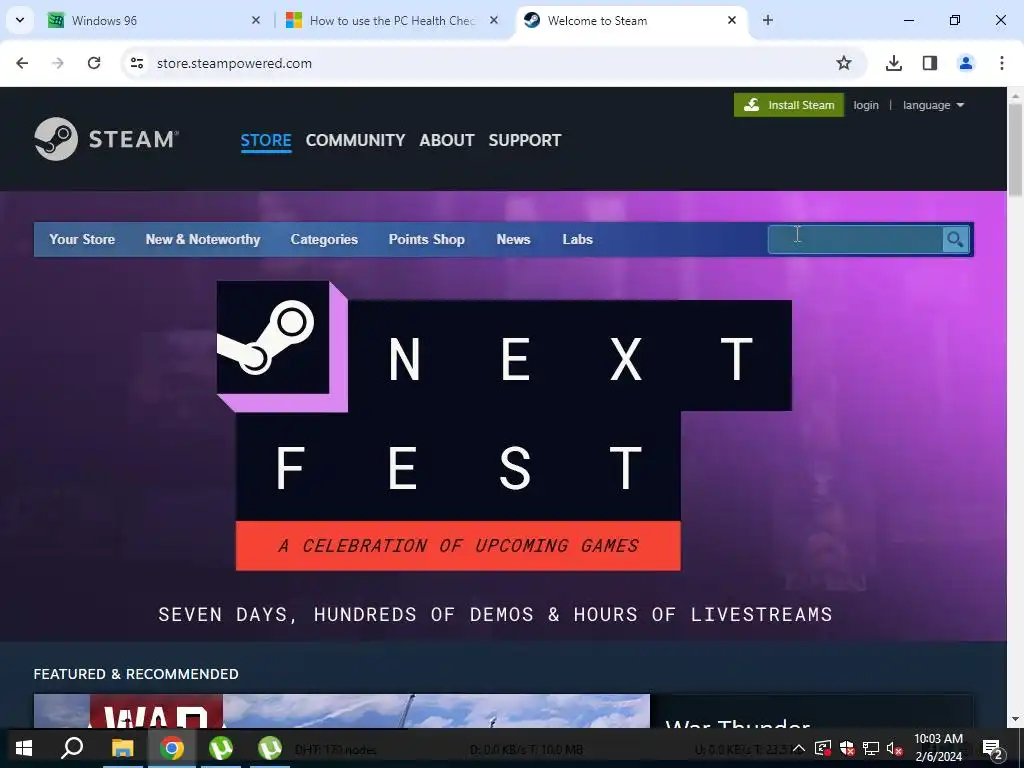Click 'SEVEN DAYS, HUNDREDS OF DEMOS' tagline
Viewport: 1024px width, 768px height.
[495, 615]
